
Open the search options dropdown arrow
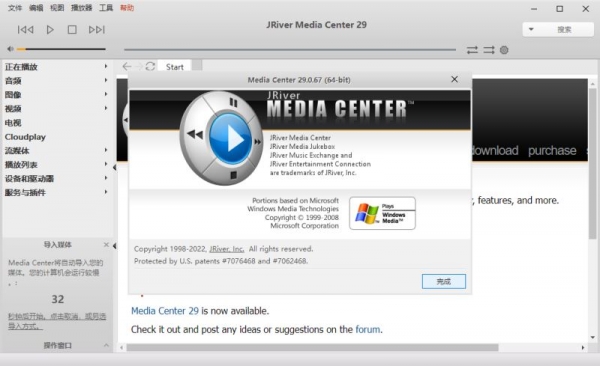click(531, 29)
